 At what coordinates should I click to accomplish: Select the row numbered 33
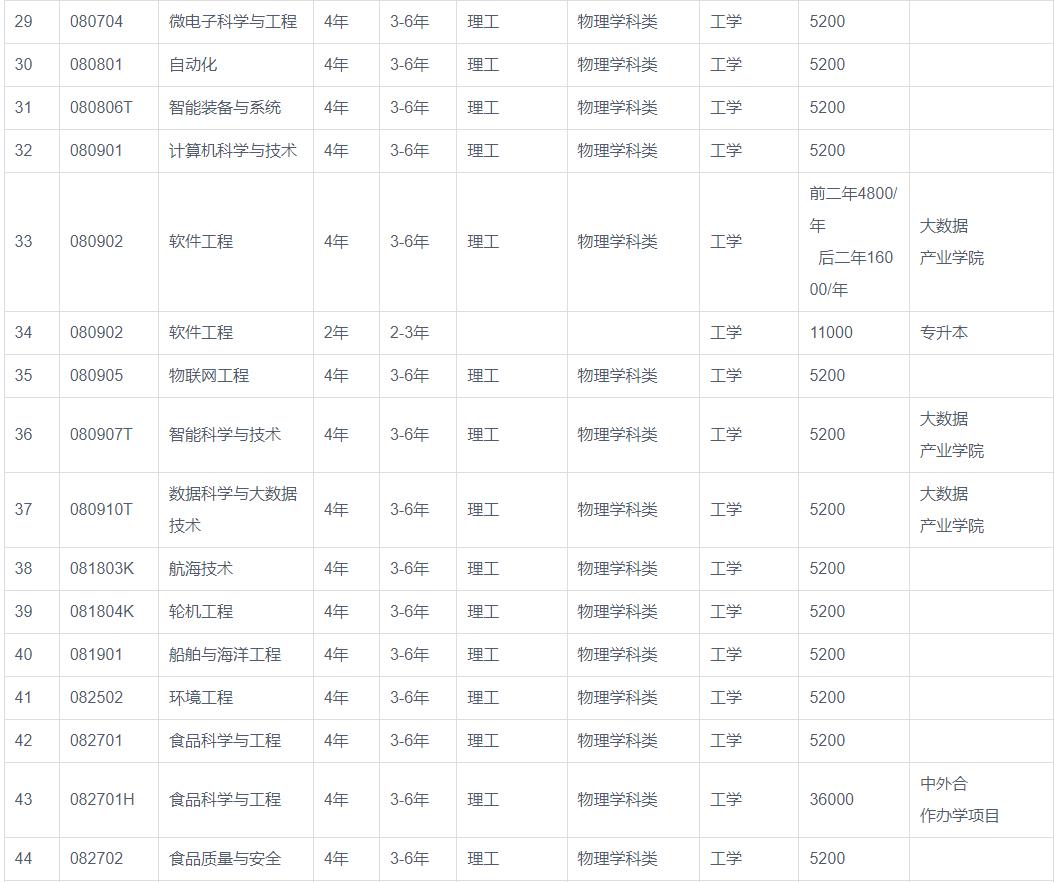tap(30, 241)
